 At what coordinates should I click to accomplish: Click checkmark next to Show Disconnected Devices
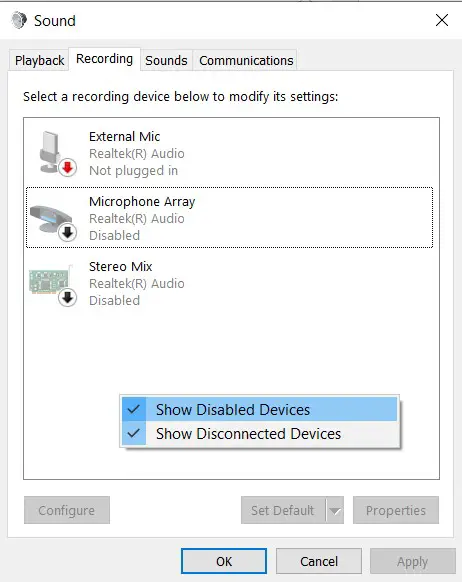tap(134, 433)
